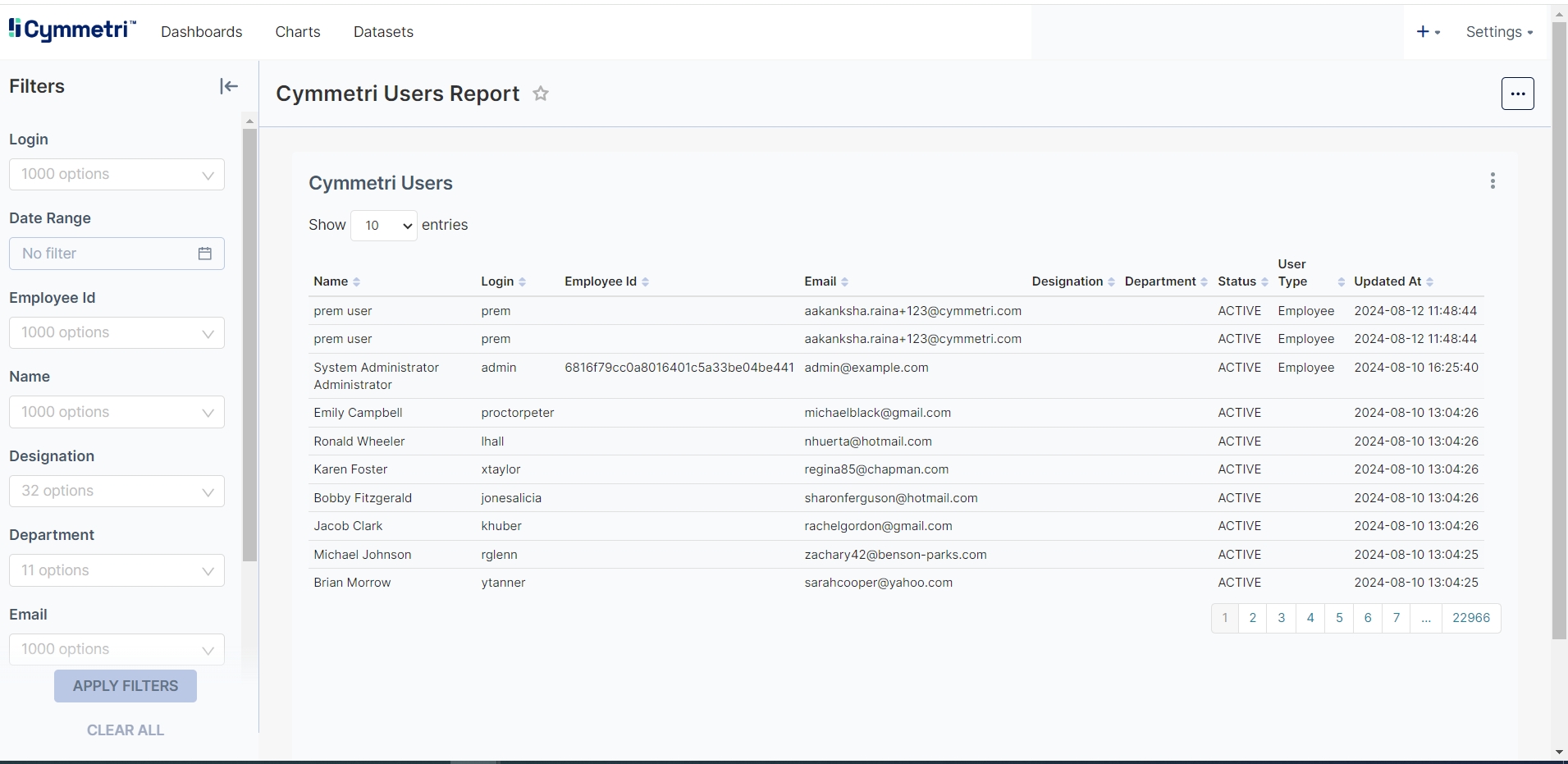Screen dimensions: 1568x764
Task: Sort table by Name column arrows
Action: point(356,282)
